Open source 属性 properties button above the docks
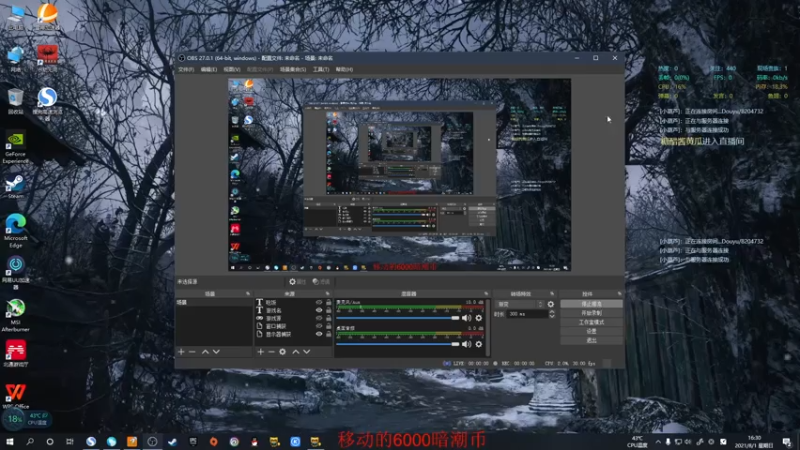The width and height of the screenshot is (800, 450). [297, 282]
